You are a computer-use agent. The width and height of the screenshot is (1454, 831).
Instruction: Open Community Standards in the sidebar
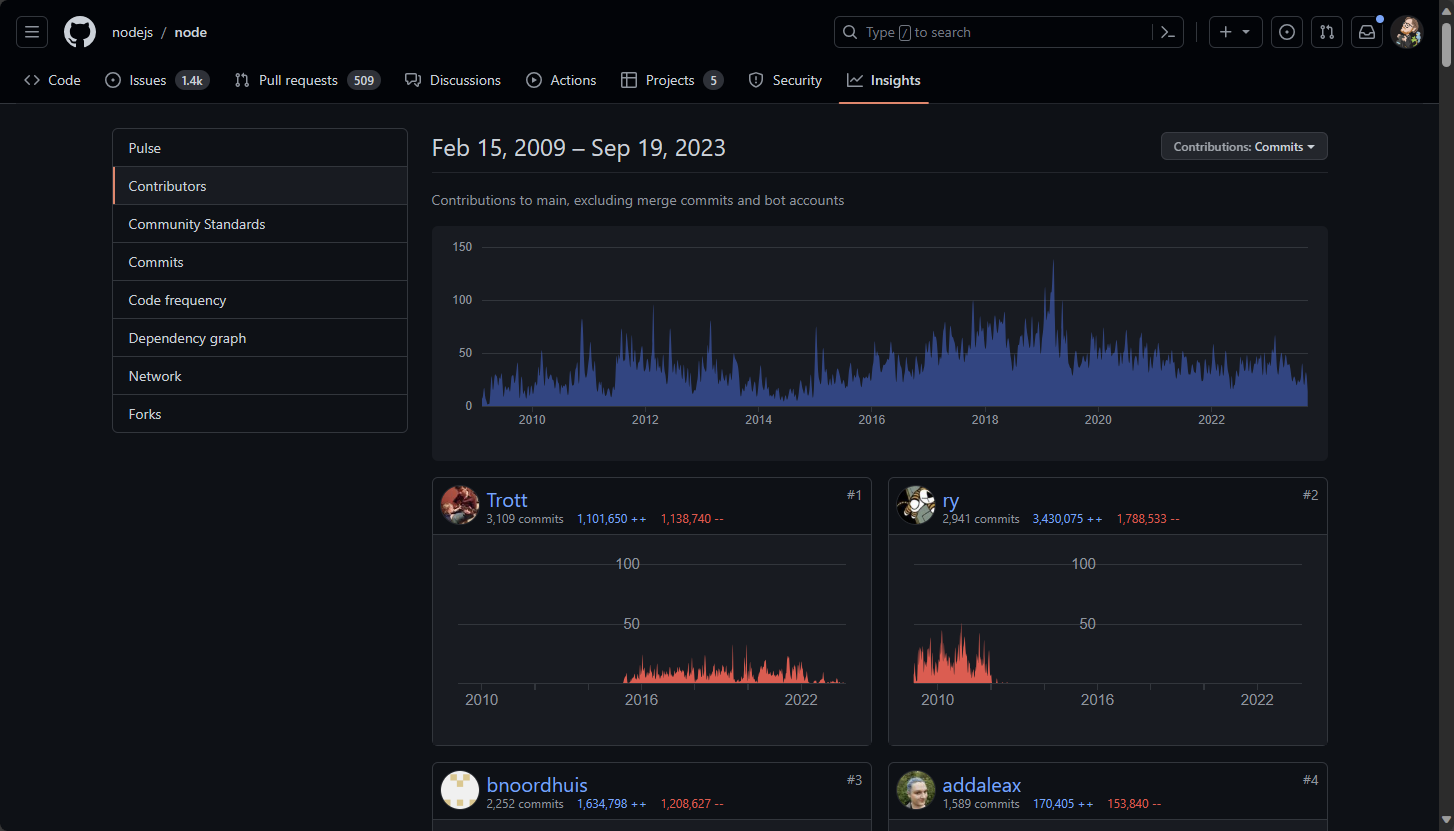[x=260, y=224]
